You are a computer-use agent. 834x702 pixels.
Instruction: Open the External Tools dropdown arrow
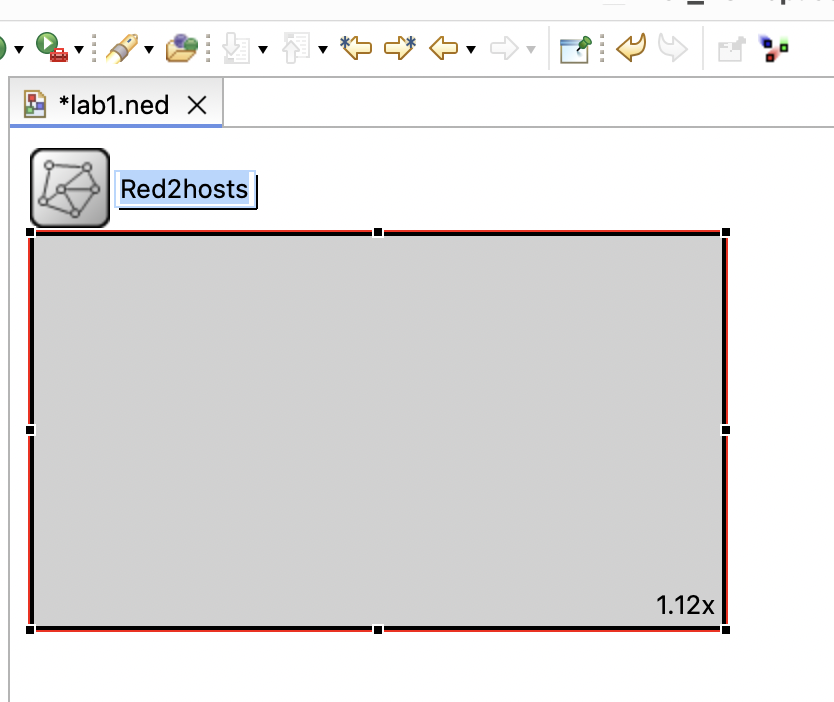click(x=79, y=49)
